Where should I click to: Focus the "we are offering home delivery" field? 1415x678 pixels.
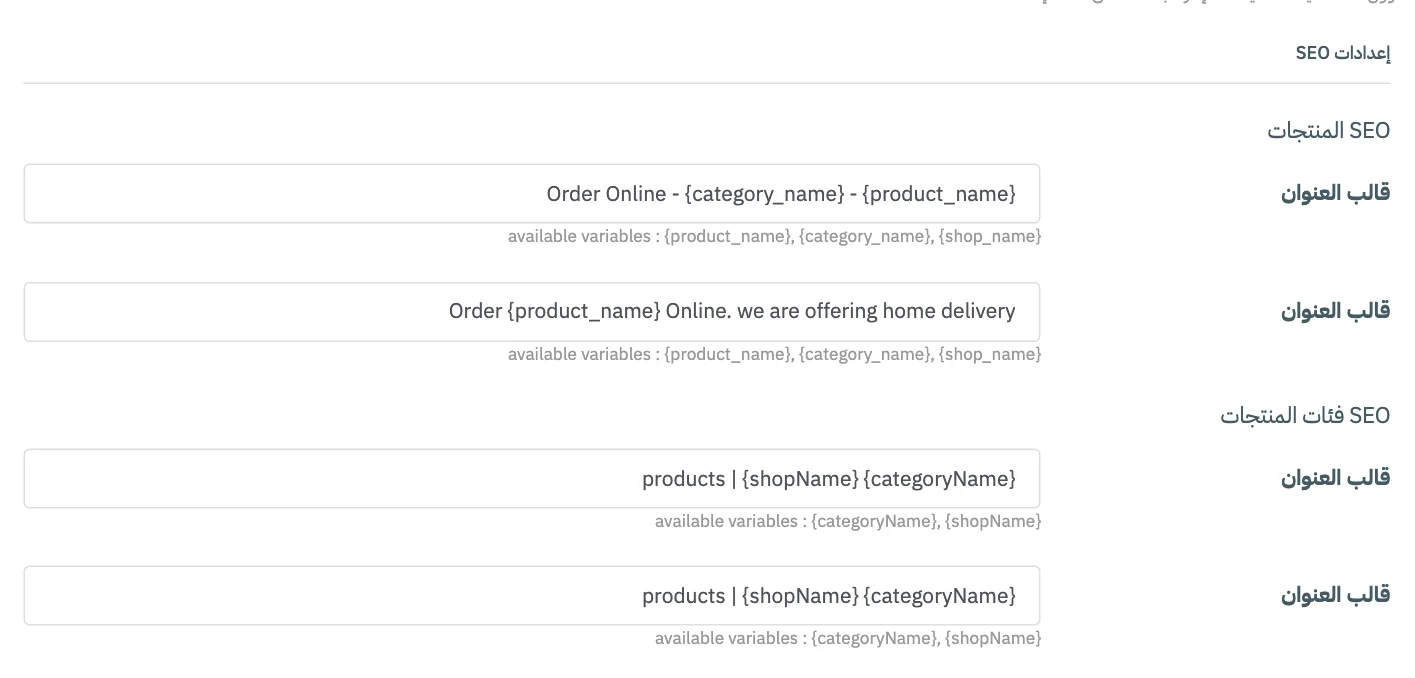point(532,312)
